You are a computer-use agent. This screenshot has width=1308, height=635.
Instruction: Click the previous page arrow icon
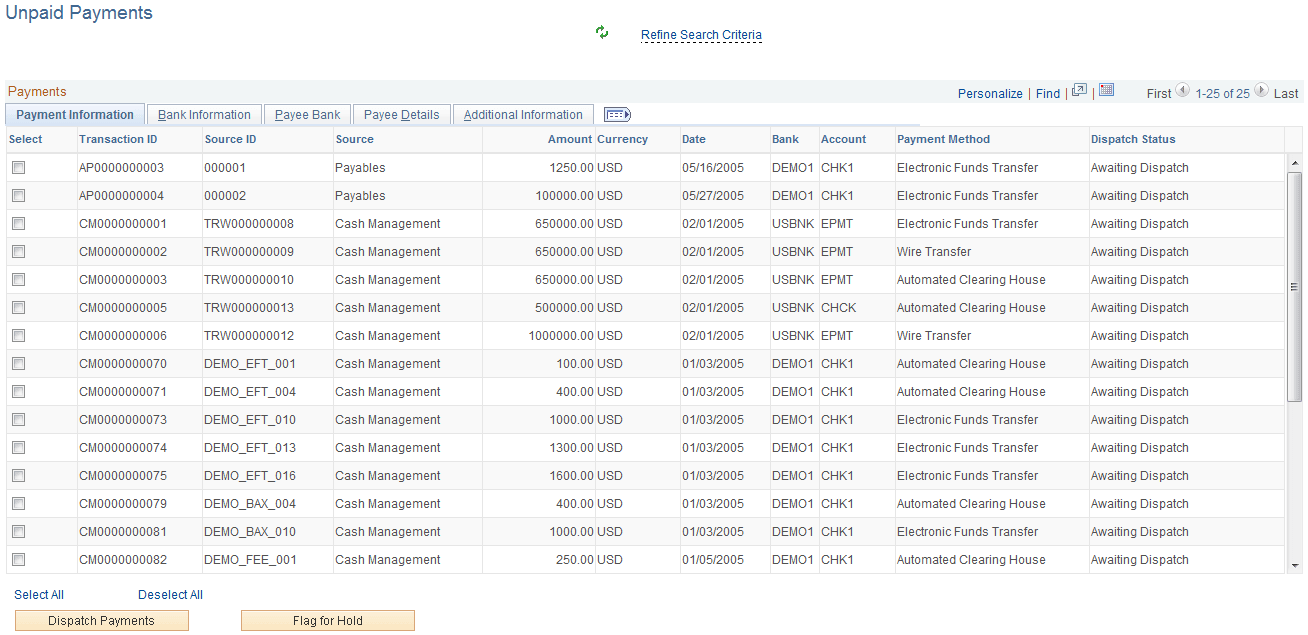pos(1182,91)
